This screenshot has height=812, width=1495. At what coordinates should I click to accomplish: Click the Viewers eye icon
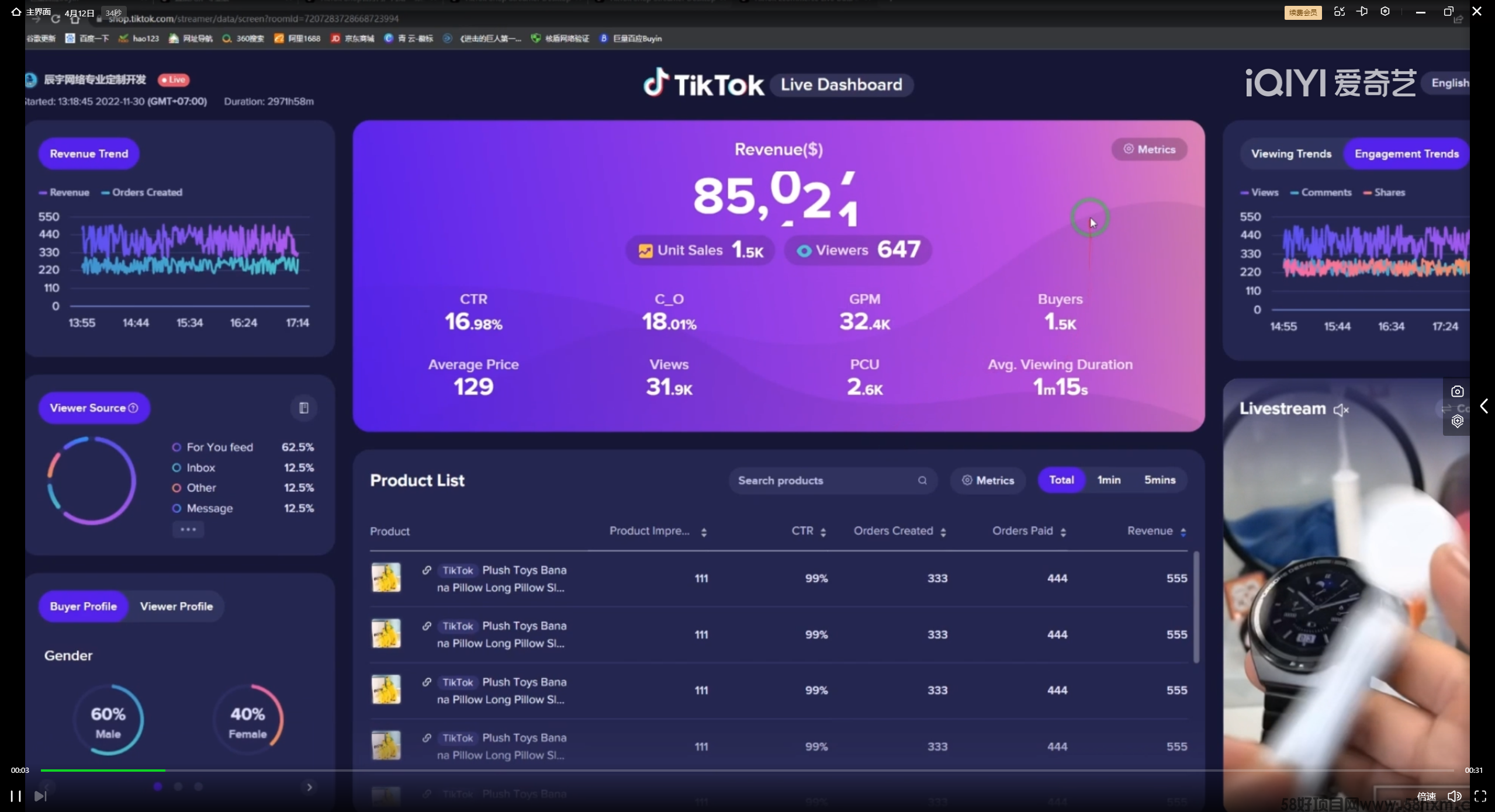(x=804, y=251)
